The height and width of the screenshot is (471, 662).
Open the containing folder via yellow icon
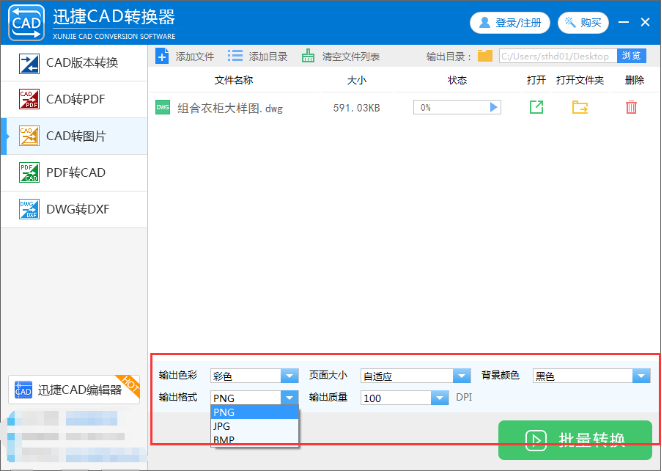[579, 107]
